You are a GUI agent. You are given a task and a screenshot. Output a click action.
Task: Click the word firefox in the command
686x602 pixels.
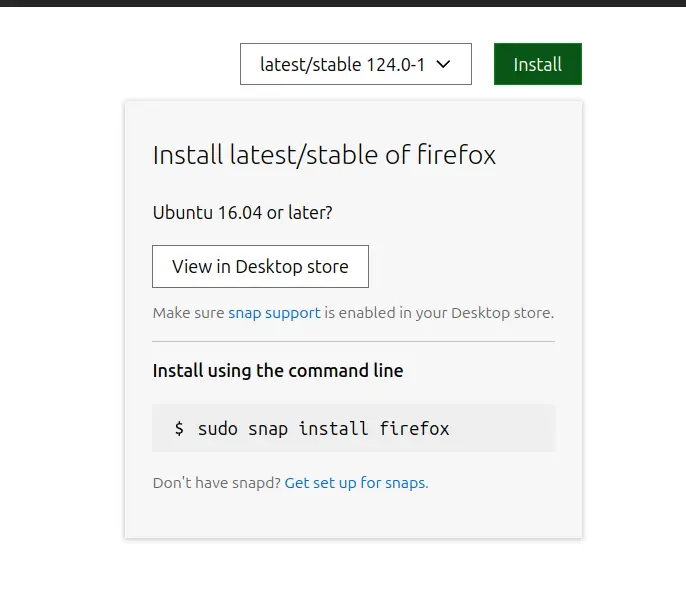point(414,429)
